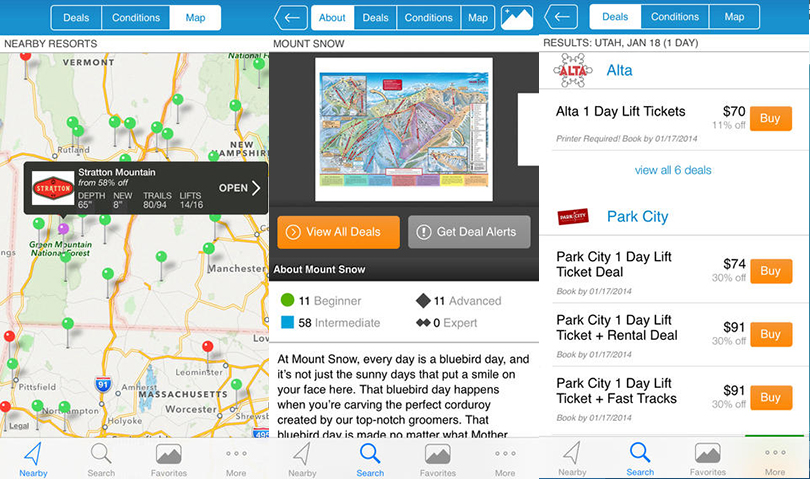Open Conditions tab on Mount Snow screen
The width and height of the screenshot is (810, 479).
click(429, 18)
